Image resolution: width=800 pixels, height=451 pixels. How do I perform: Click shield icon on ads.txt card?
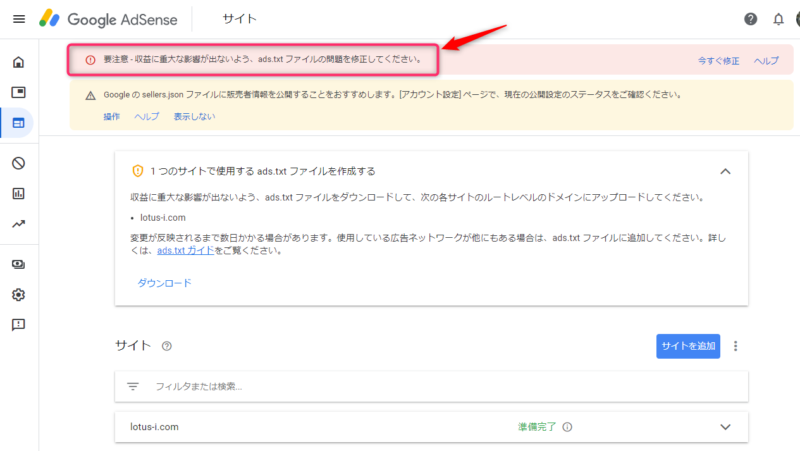click(x=138, y=171)
